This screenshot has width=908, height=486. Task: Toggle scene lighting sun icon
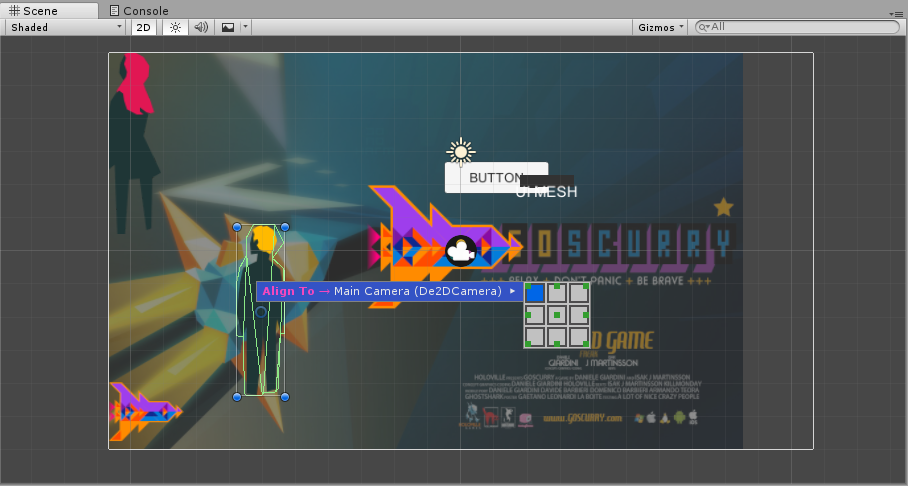click(x=175, y=27)
